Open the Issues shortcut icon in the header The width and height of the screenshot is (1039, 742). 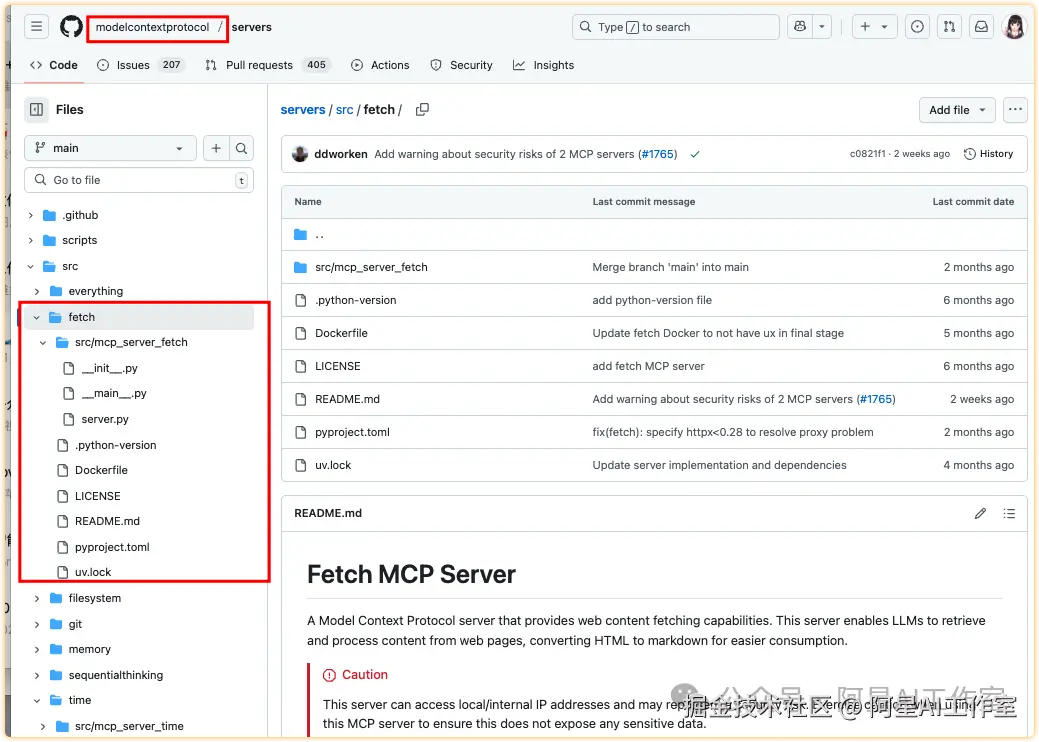point(917,26)
